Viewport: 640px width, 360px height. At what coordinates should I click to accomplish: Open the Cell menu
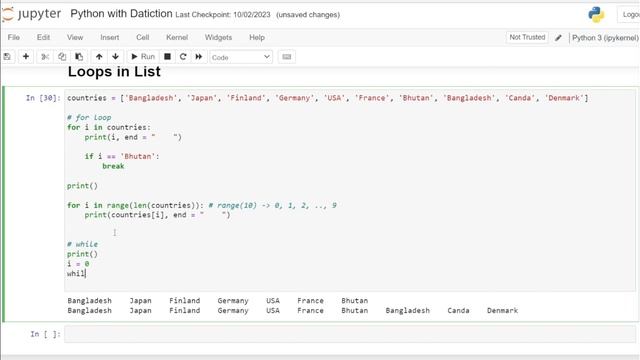tap(142, 37)
